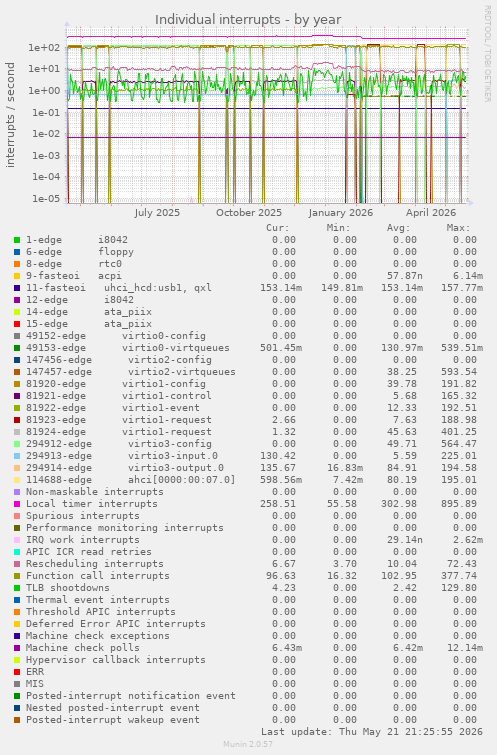Click the chart title Individual interrupts - by year
Image resolution: width=497 pixels, height=755 pixels.
click(x=248, y=20)
